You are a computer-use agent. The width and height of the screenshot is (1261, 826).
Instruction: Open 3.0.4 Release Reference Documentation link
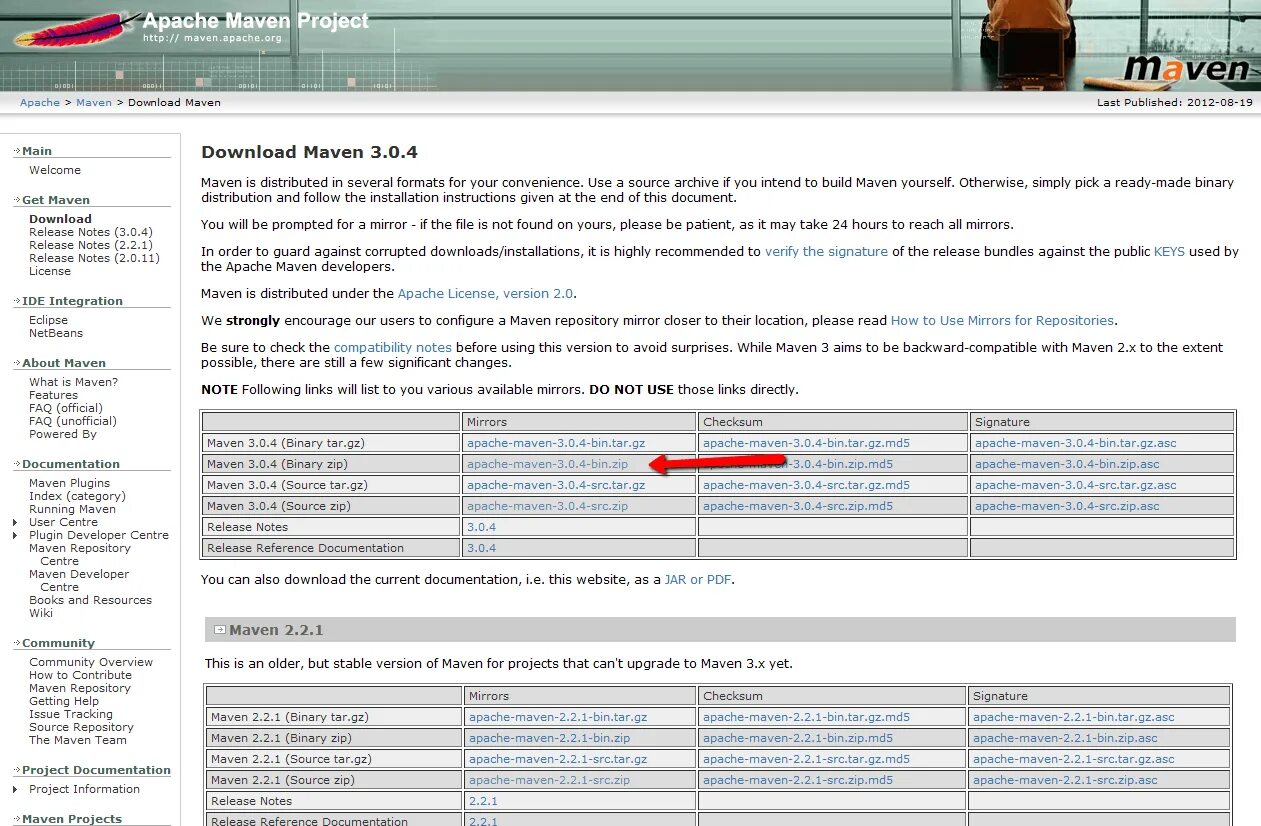click(481, 548)
